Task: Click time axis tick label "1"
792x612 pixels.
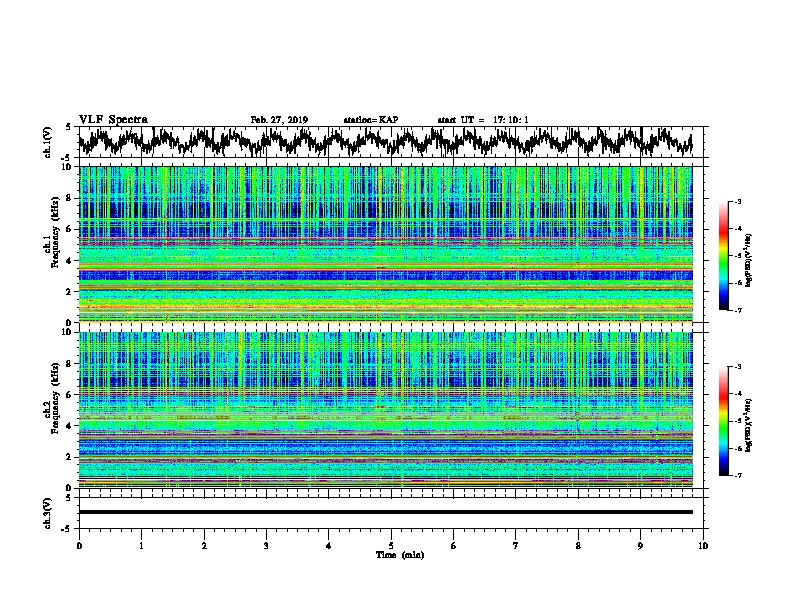Action: (x=141, y=546)
